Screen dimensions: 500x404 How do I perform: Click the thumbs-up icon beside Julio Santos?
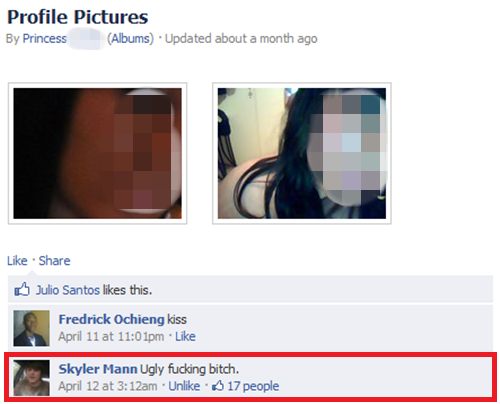coord(22,289)
